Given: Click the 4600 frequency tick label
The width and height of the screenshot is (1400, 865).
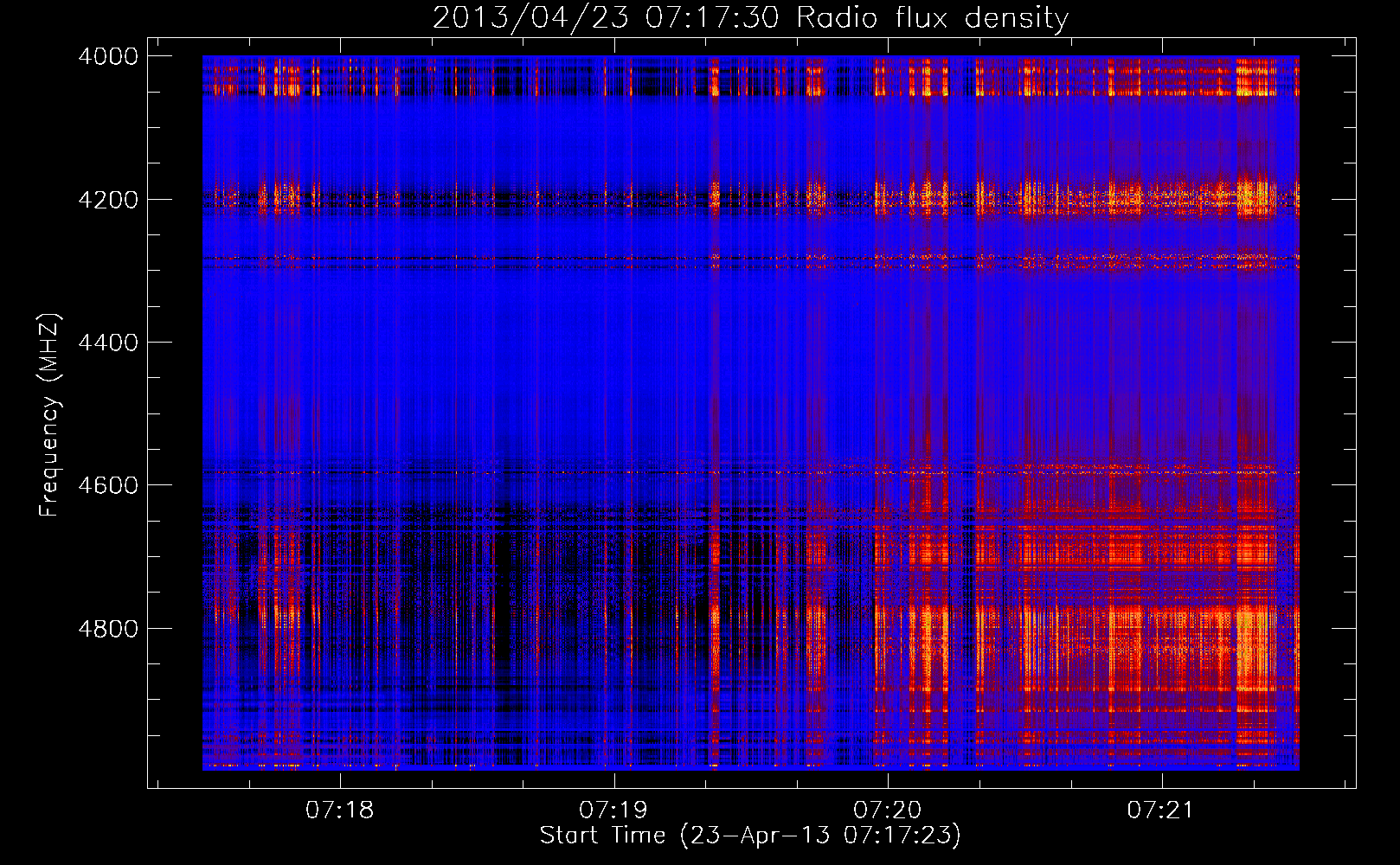Looking at the screenshot, I should coord(108,485).
